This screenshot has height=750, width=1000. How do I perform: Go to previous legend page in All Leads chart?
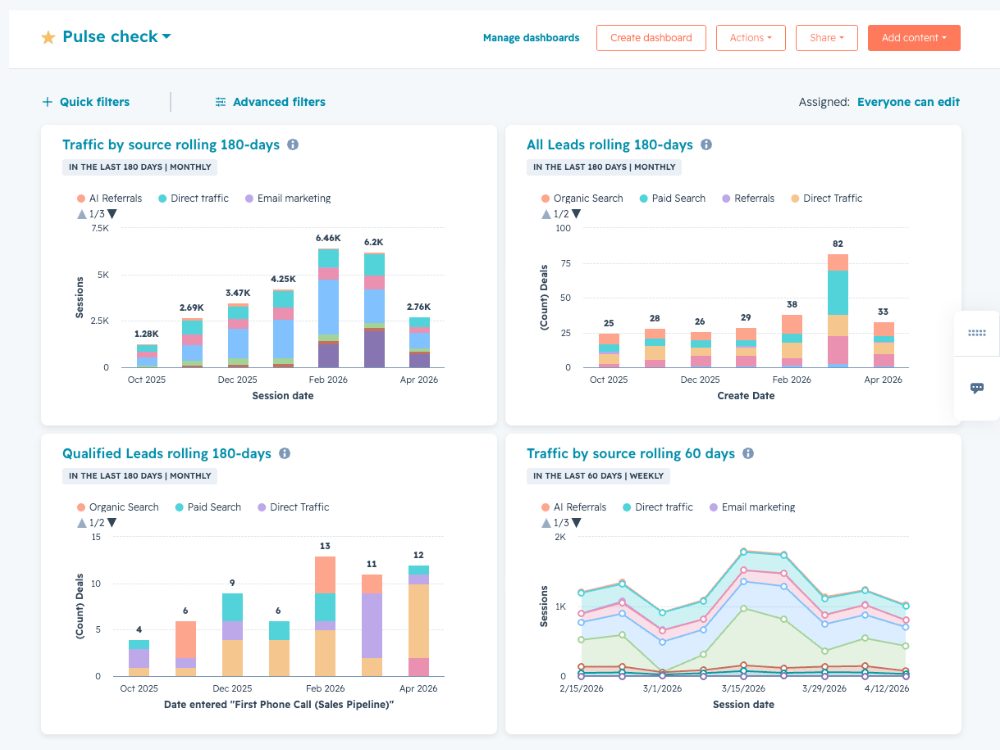click(546, 214)
